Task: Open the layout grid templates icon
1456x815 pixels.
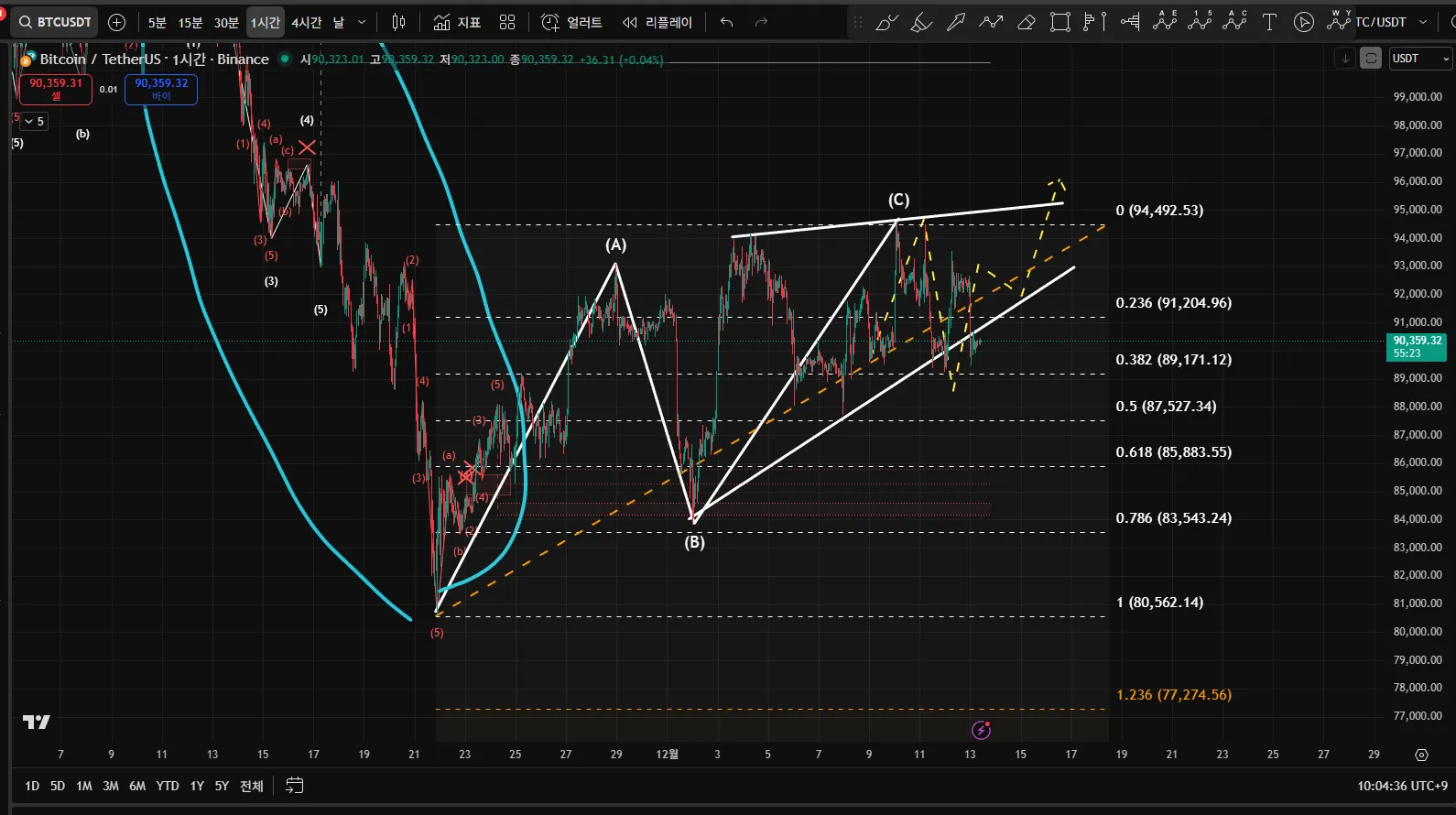Action: point(507,22)
